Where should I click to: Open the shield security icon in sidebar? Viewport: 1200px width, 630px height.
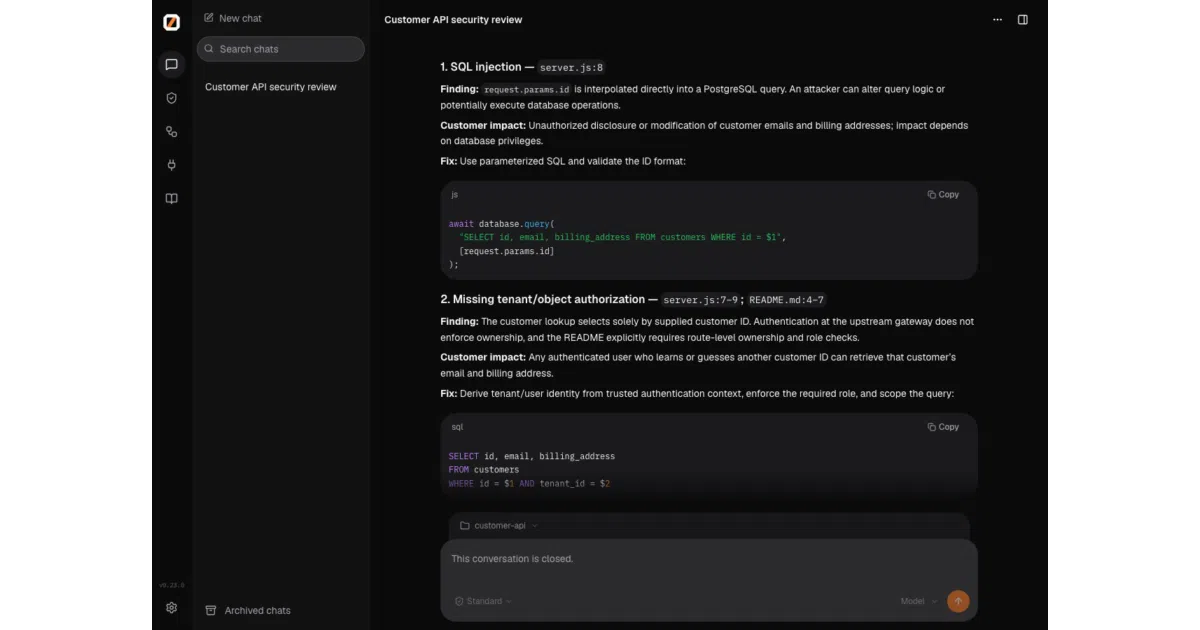[x=171, y=98]
